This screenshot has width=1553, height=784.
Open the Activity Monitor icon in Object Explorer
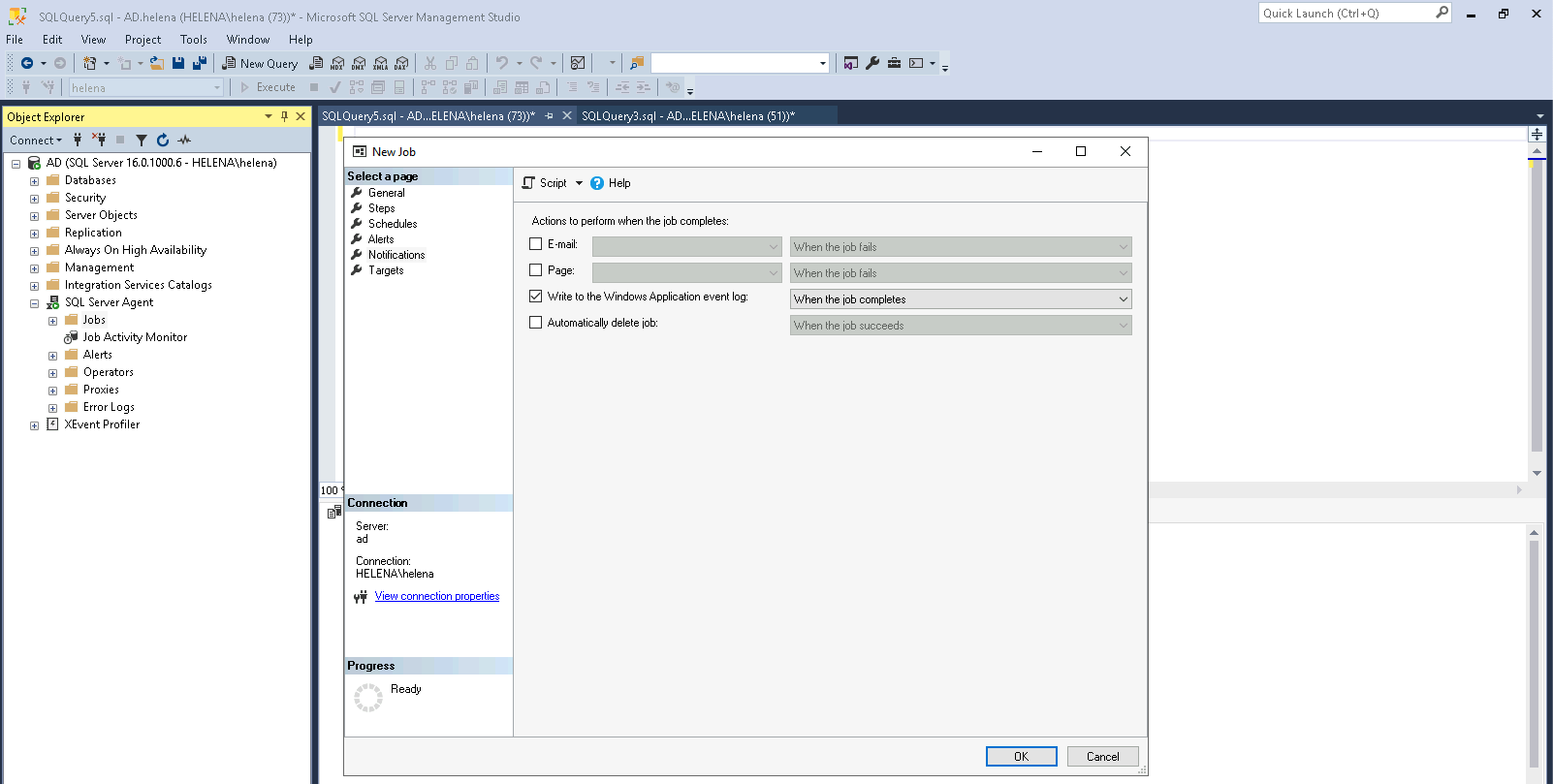pyautogui.click(x=184, y=141)
